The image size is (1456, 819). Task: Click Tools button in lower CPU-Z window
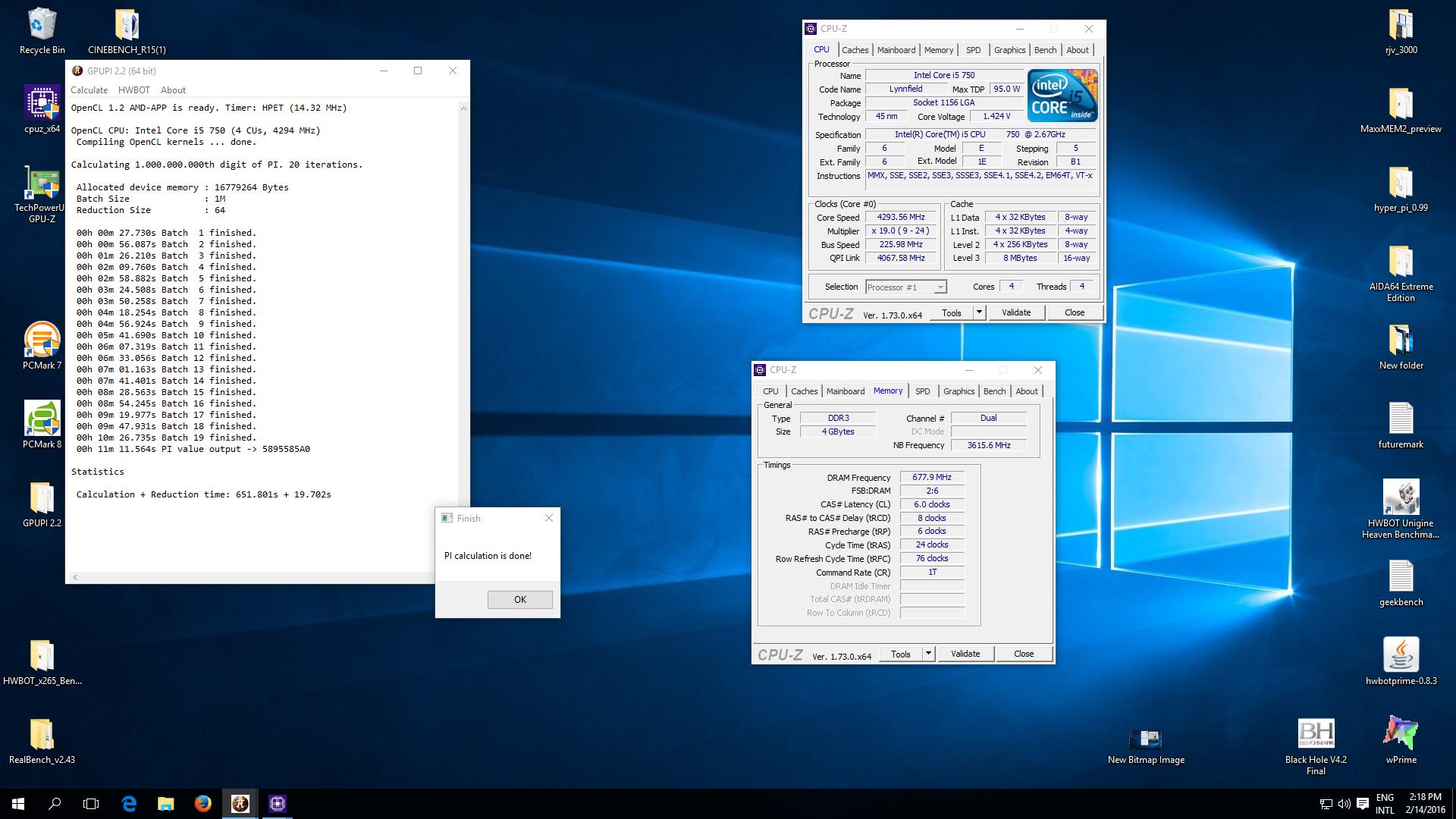pos(900,654)
